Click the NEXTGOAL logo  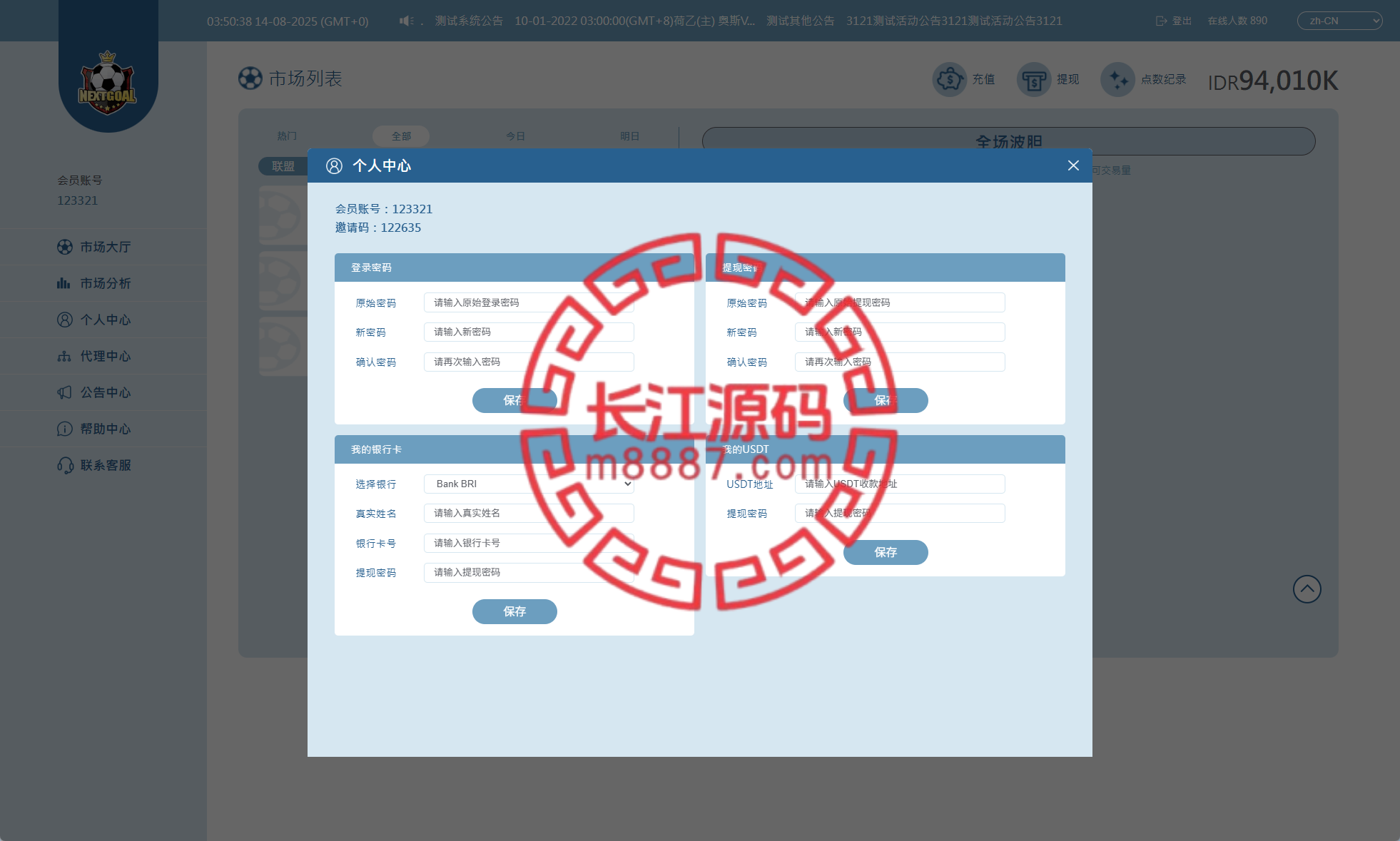107,83
